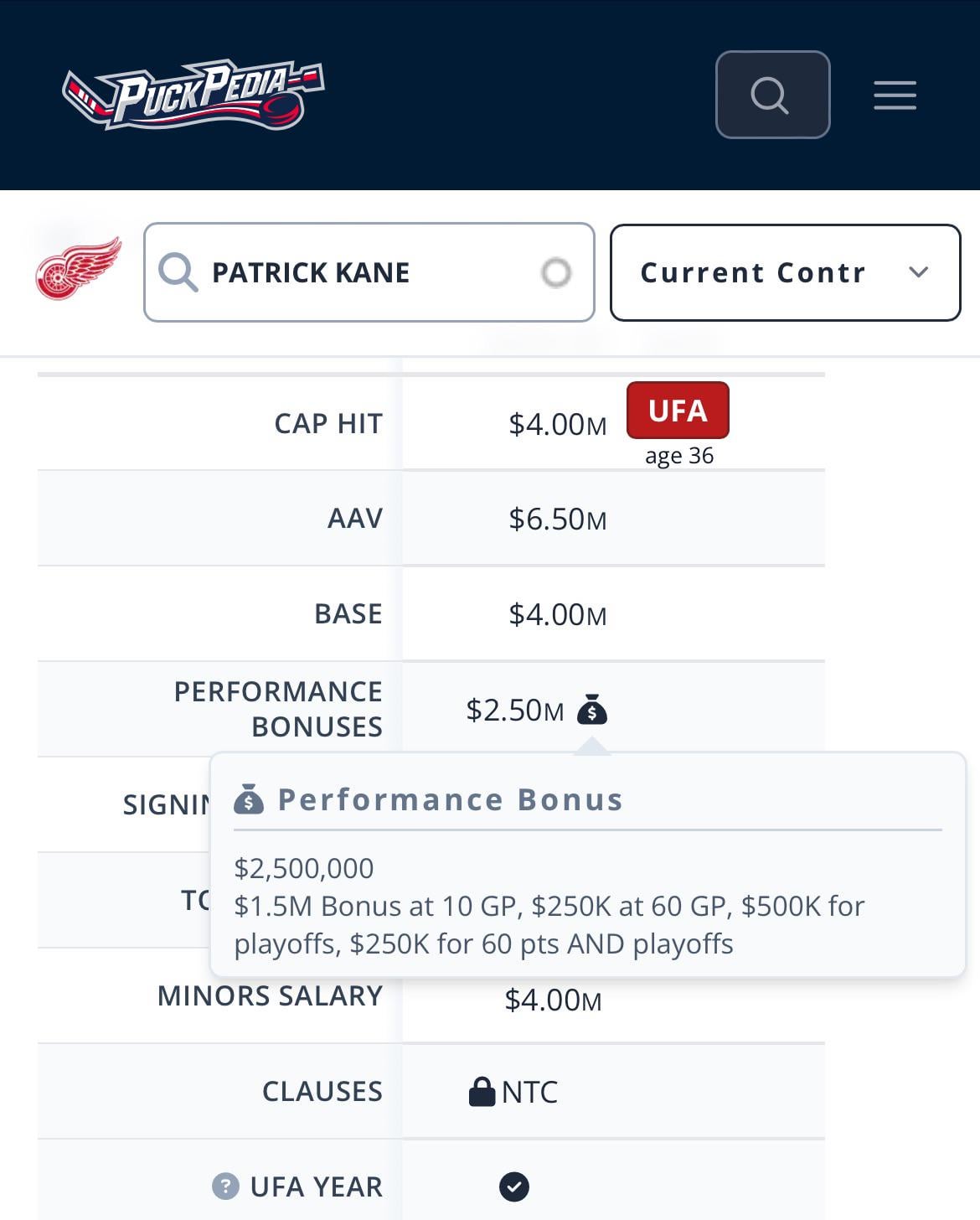Click the Cap Hit $4.00M value

point(558,424)
